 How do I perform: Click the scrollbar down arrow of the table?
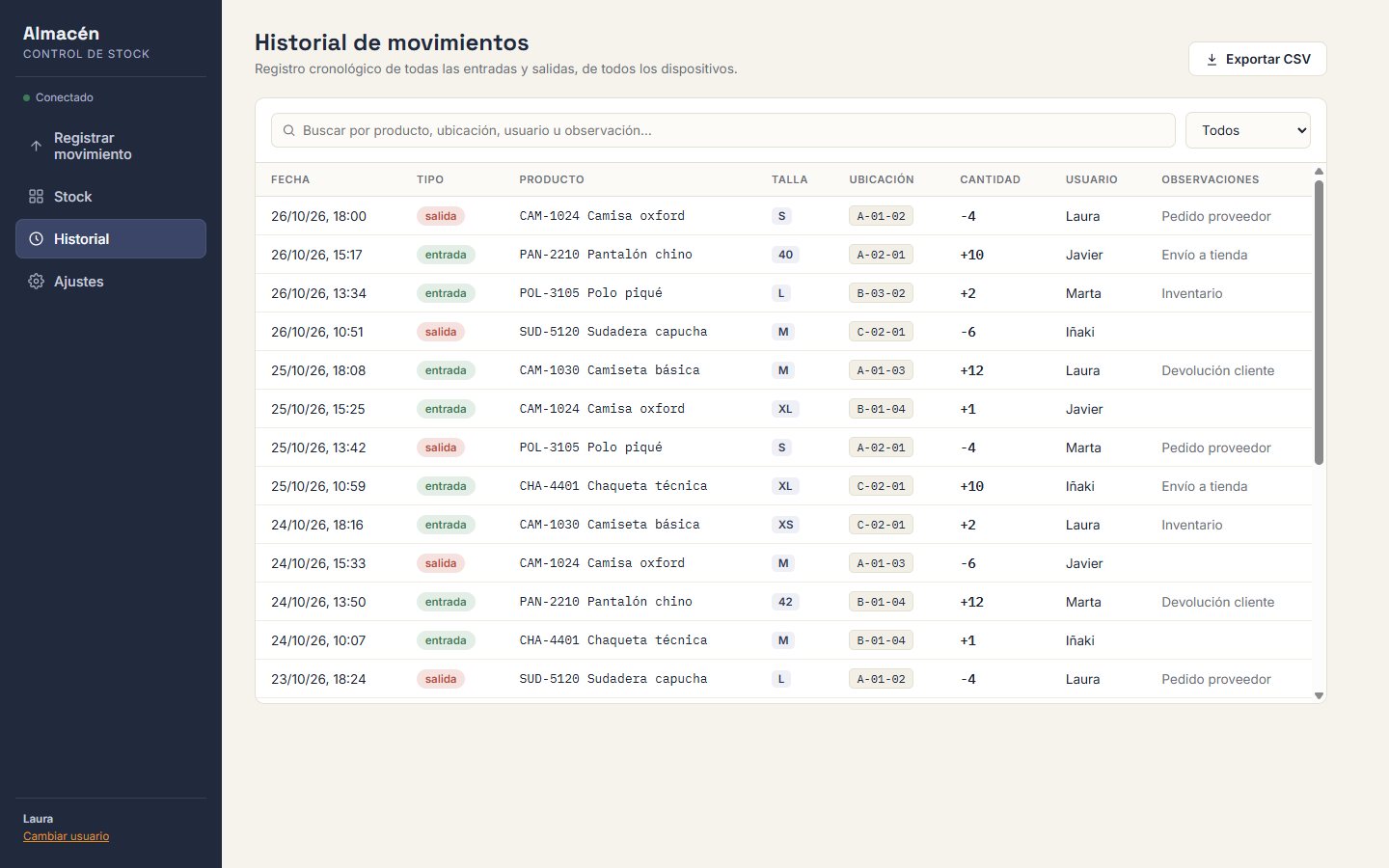(1319, 695)
